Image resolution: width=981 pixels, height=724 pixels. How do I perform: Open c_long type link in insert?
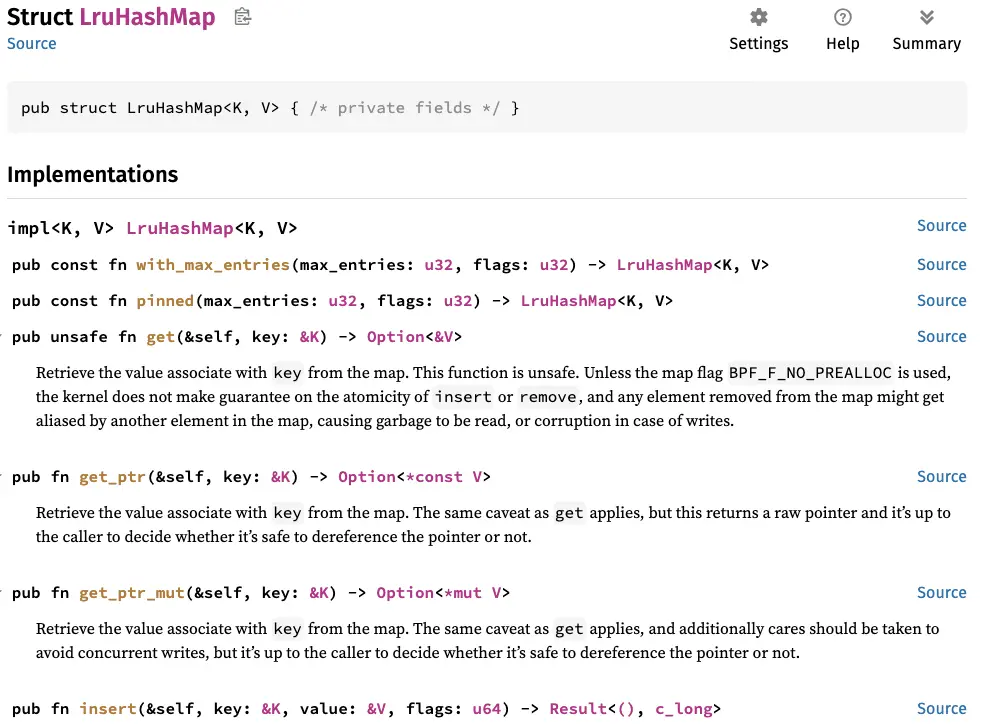point(683,709)
